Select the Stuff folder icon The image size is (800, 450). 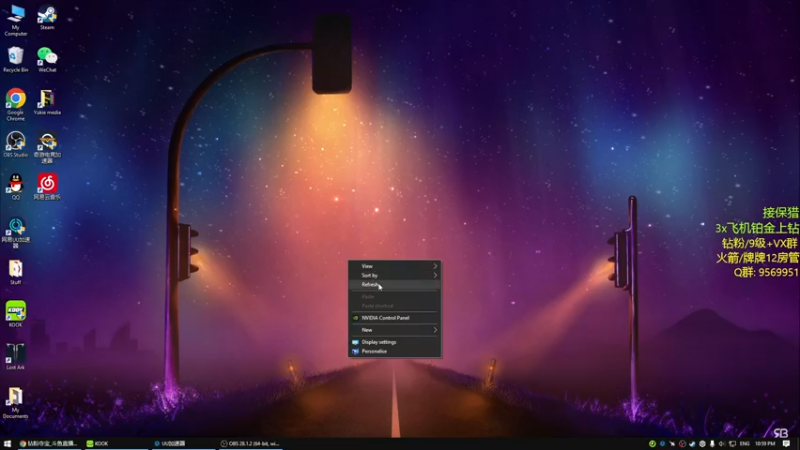click(16, 272)
